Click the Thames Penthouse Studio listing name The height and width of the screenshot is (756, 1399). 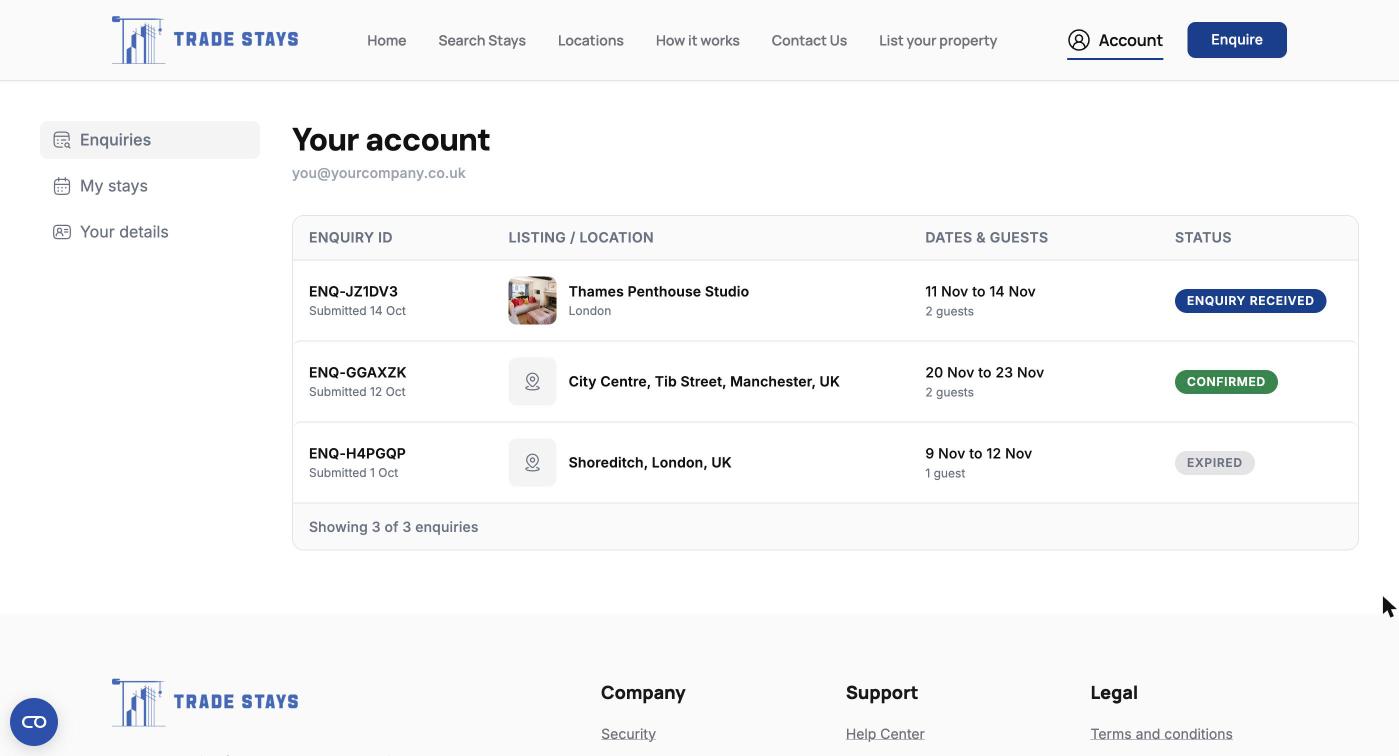659,292
